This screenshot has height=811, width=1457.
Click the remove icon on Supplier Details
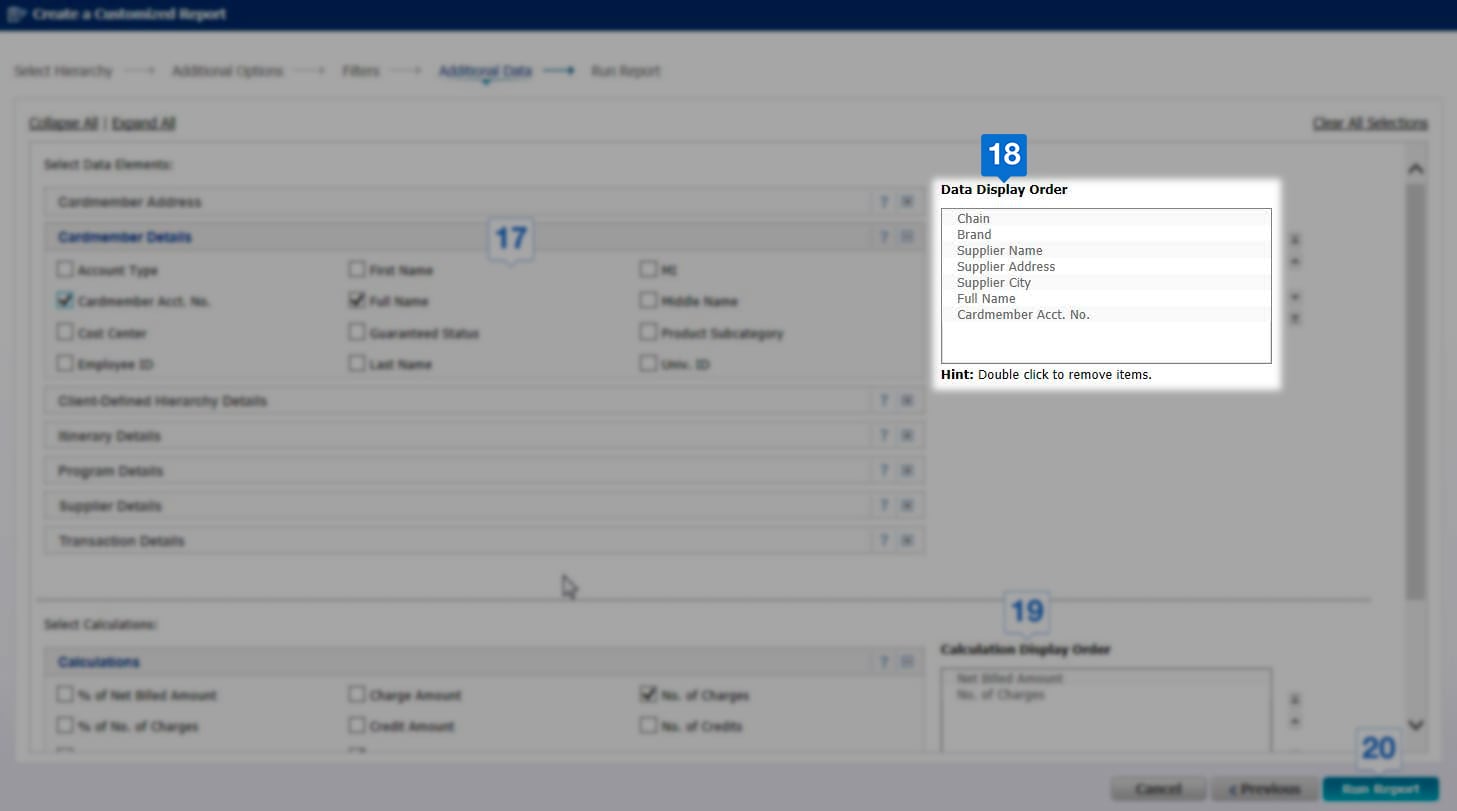pyautogui.click(x=907, y=505)
